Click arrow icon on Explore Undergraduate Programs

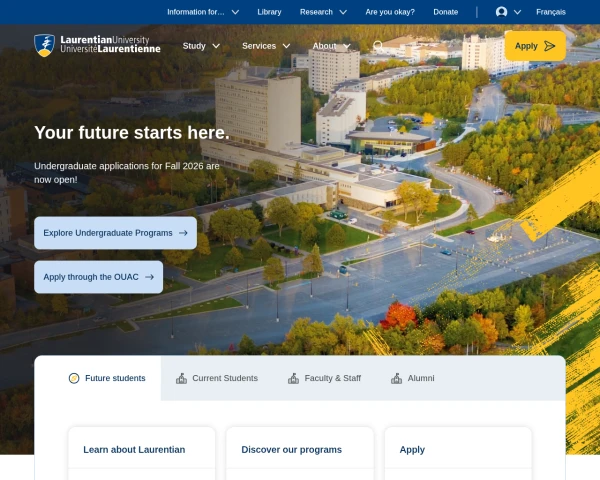(x=183, y=233)
